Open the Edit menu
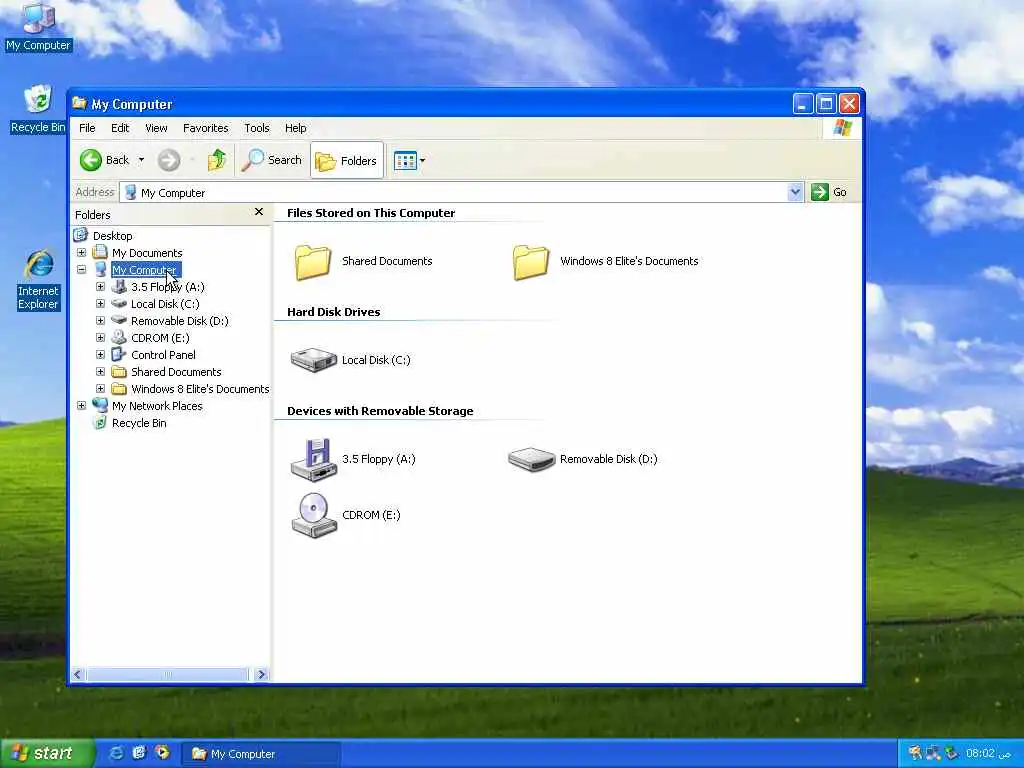The width and height of the screenshot is (1024, 768). click(120, 128)
